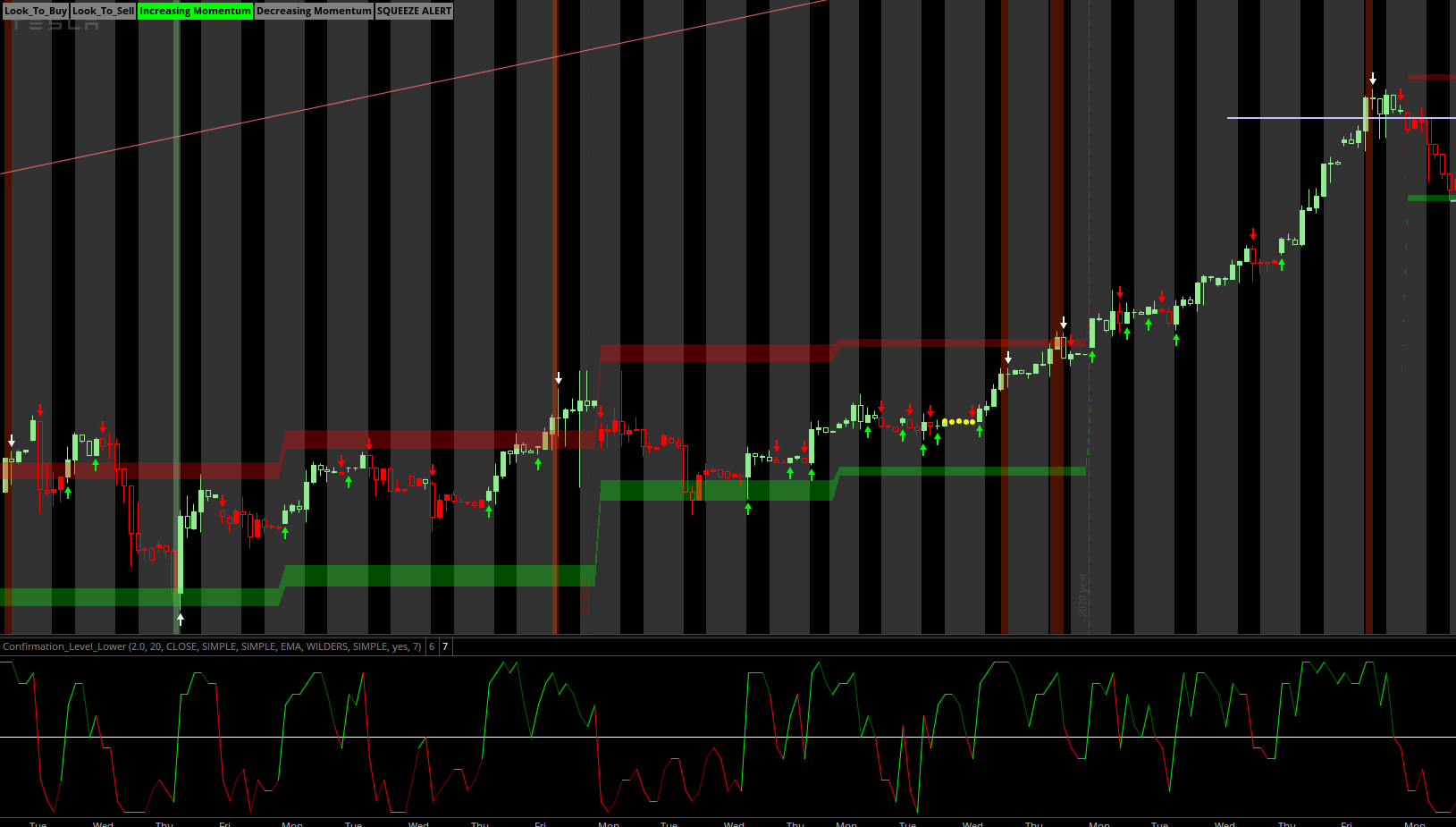1456x827 pixels.
Task: Click the vertical '2020 year' marker label
Action: [1083, 595]
